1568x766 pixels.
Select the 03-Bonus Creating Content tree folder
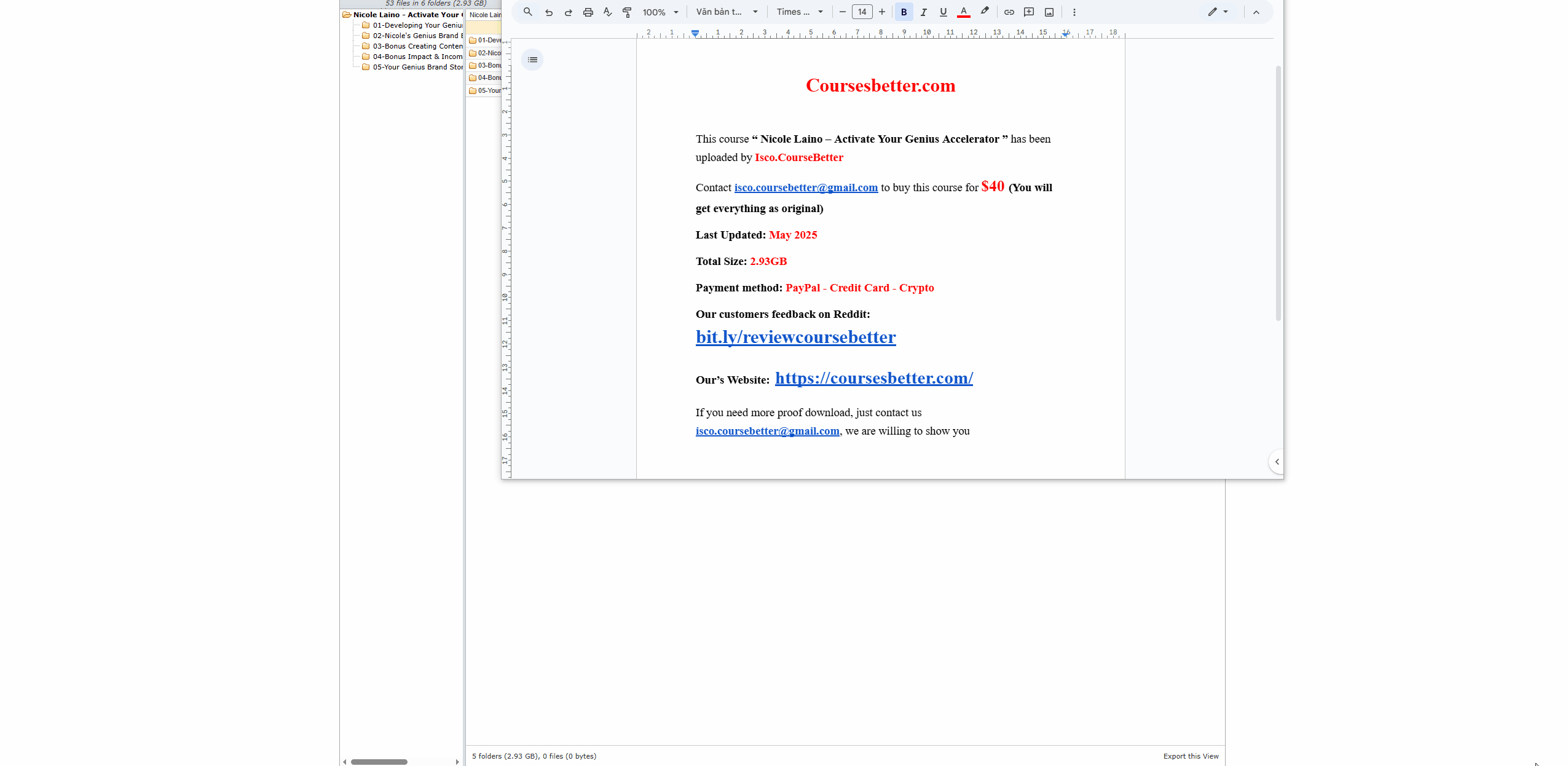coord(417,46)
